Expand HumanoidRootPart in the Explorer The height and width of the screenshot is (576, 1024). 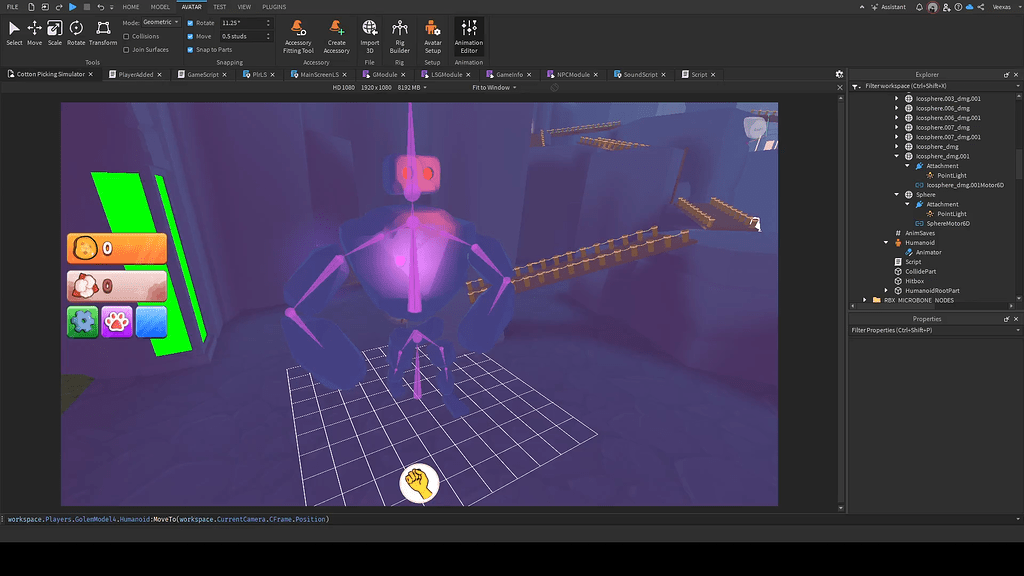click(887, 291)
